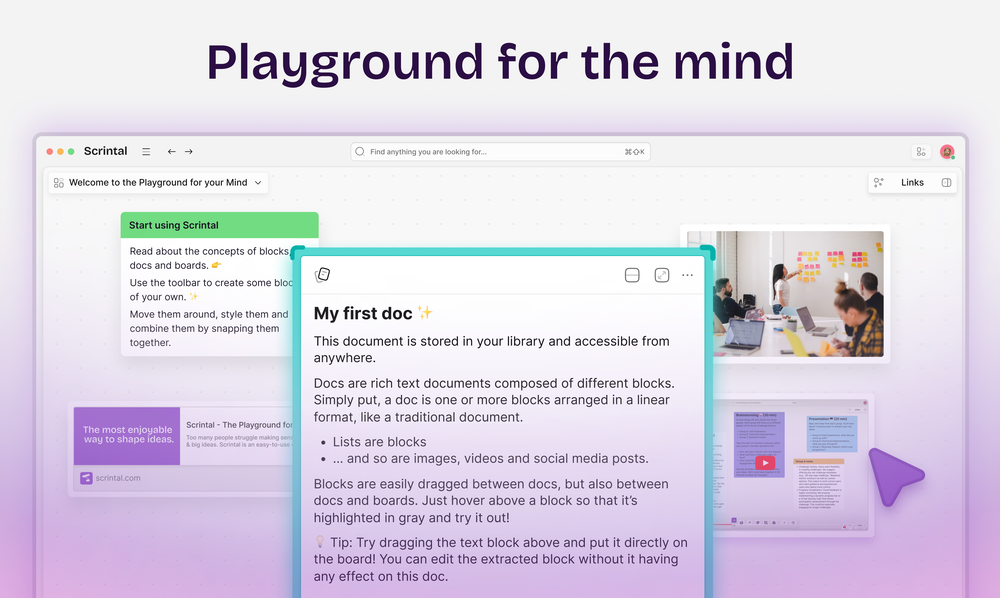The width and height of the screenshot is (1000, 598).
Task: Select the green Start using Scrintal header
Action: [219, 225]
